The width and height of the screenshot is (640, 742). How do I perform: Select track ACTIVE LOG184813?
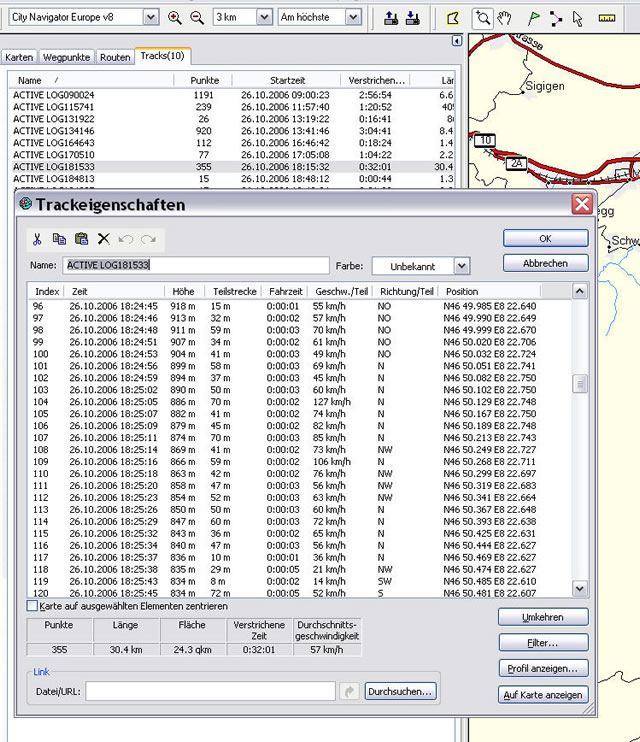click(232, 179)
